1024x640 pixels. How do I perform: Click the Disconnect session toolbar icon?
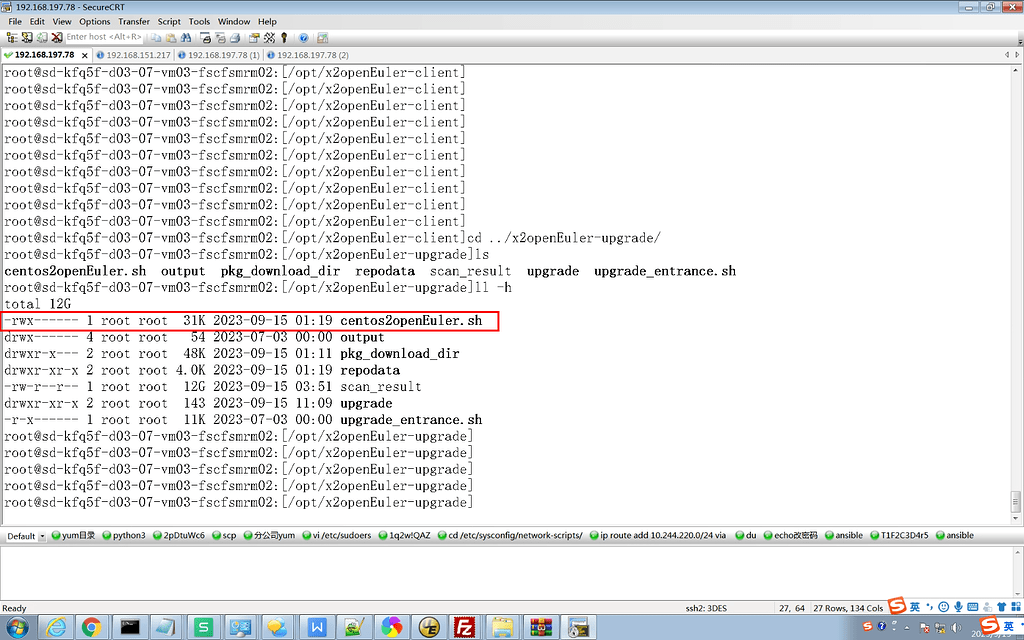56,37
